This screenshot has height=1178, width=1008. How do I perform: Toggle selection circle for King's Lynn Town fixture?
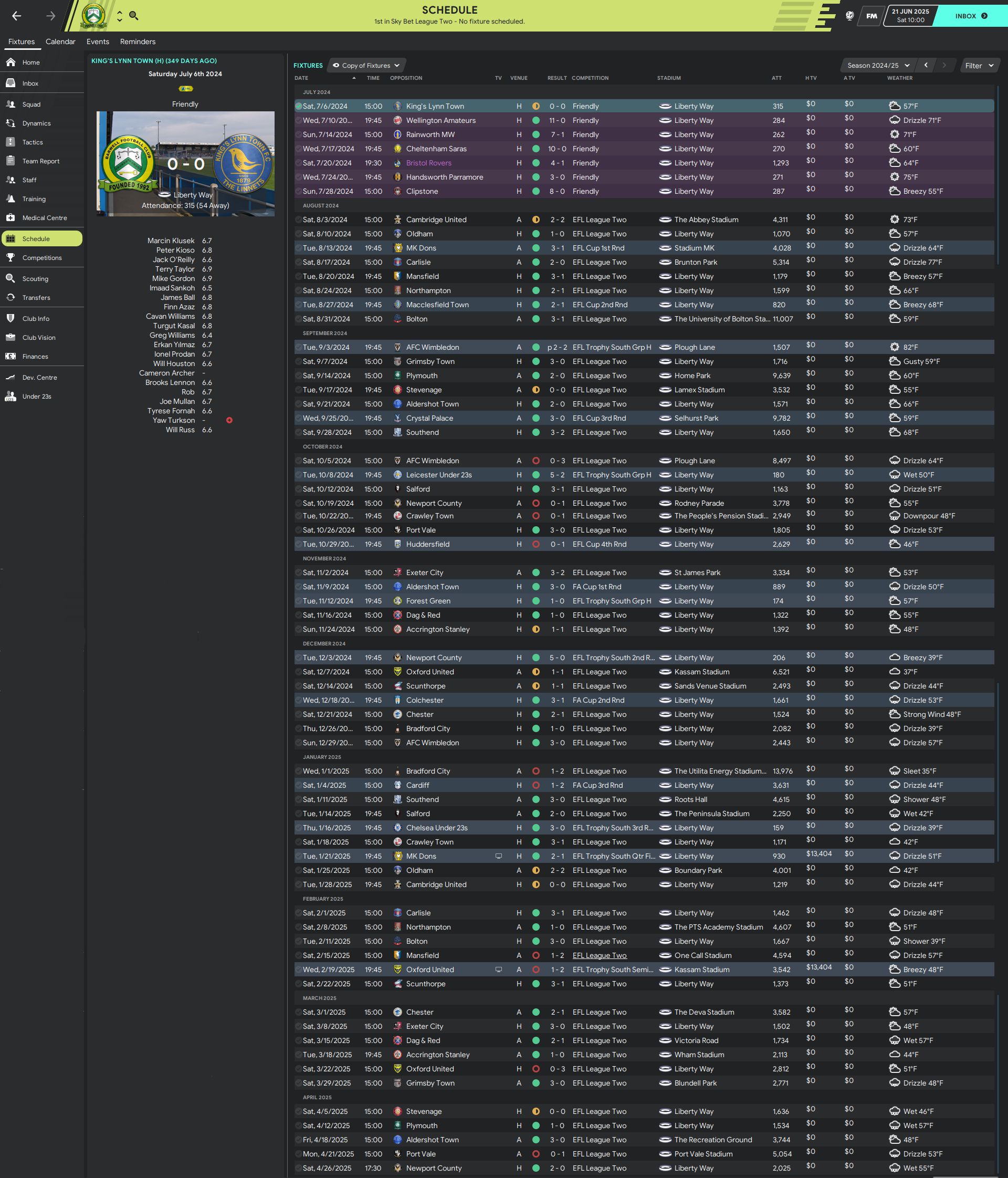298,106
